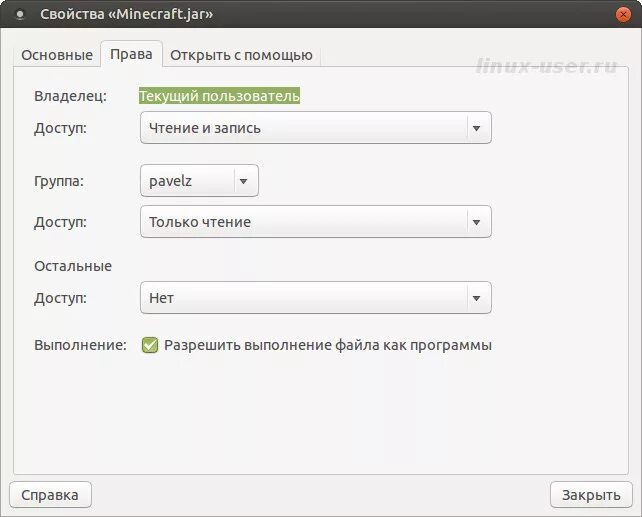
Task: Close the window with the red title bar button
Action: [x=623, y=15]
